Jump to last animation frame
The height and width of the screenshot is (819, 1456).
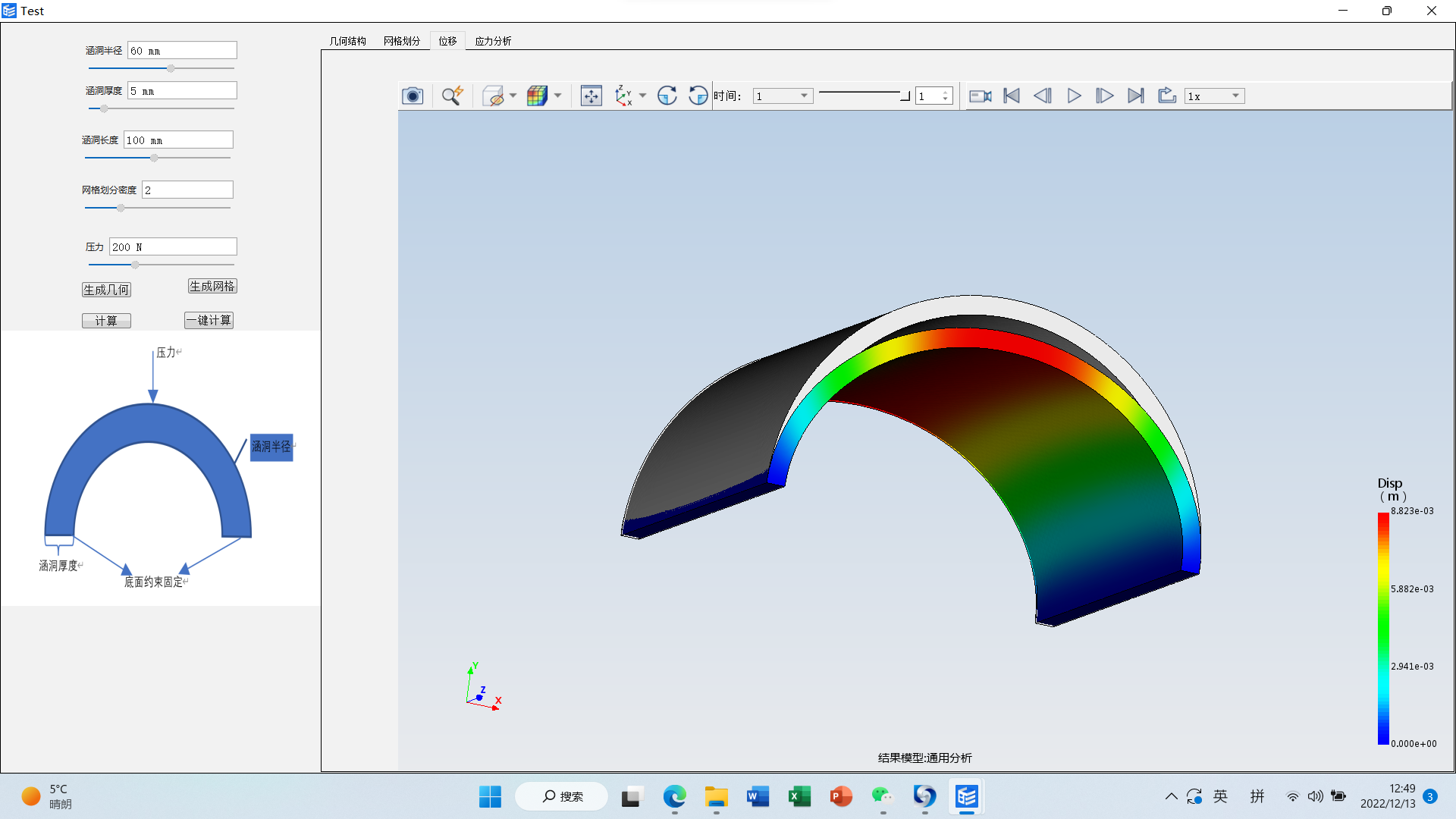click(x=1136, y=96)
